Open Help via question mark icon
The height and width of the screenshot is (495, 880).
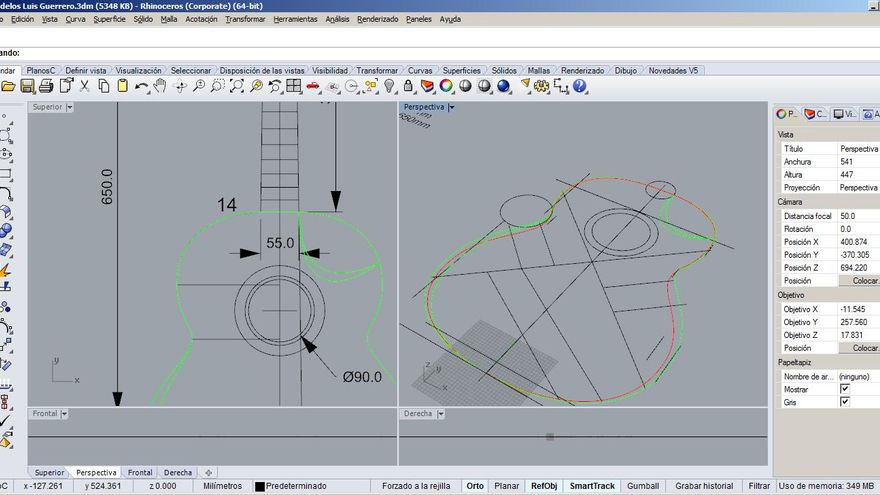(579, 87)
